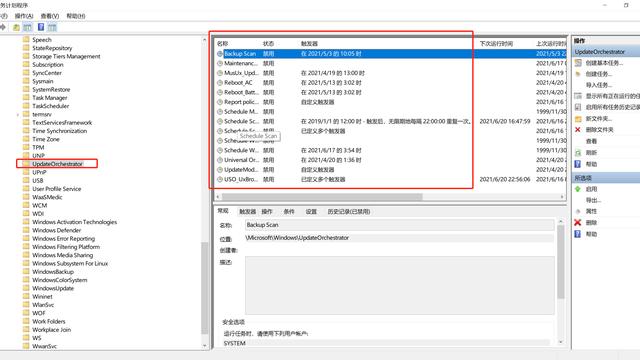Open the 操作(A) menu
The height and width of the screenshot is (360, 640).
(24, 16)
